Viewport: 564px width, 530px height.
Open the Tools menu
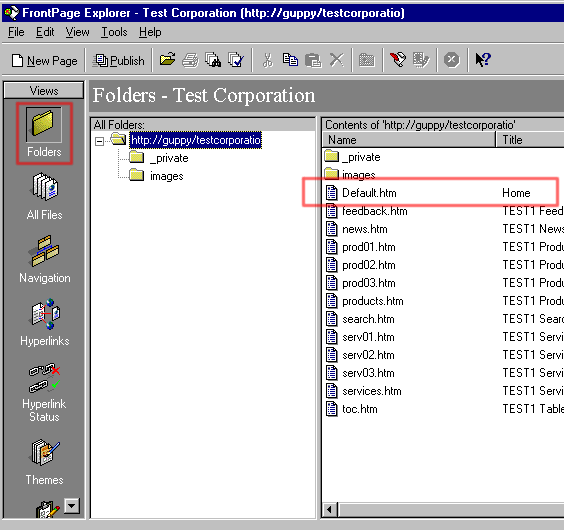[x=114, y=32]
